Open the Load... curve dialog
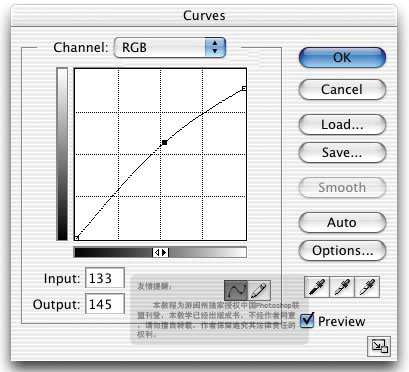This screenshot has height=372, width=409. pyautogui.click(x=342, y=124)
